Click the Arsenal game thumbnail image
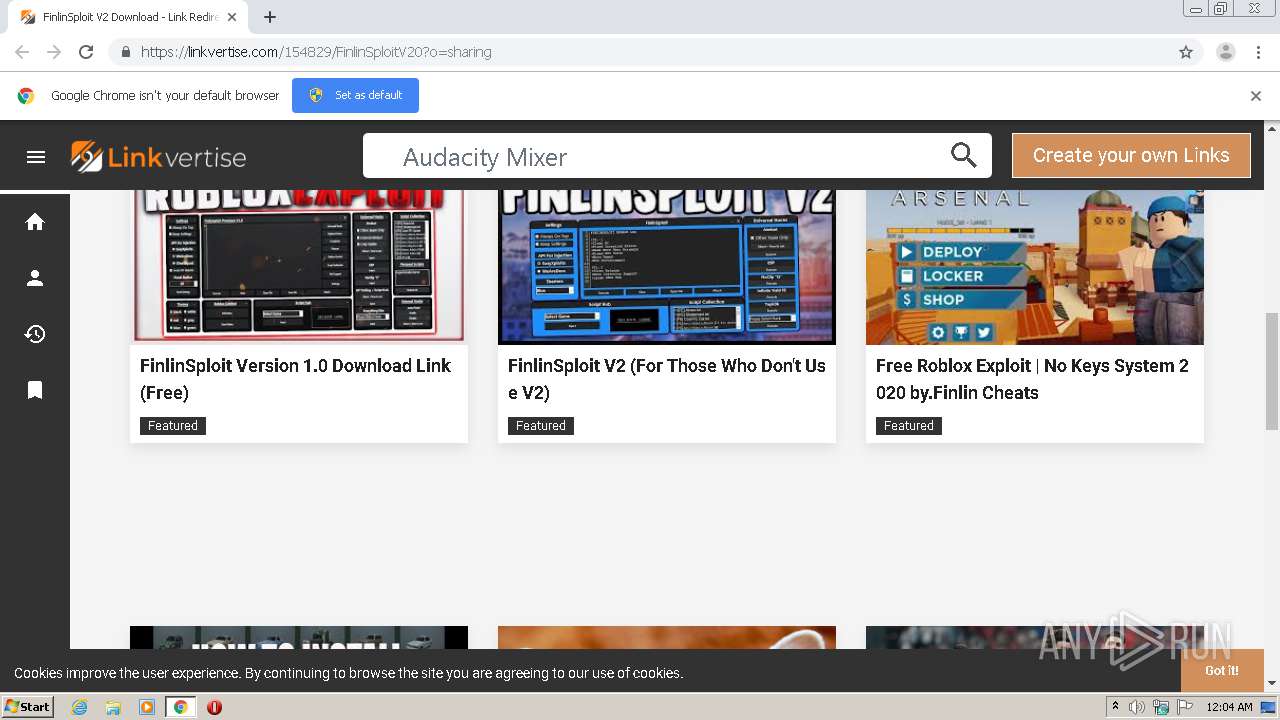This screenshot has height=720, width=1280. pyautogui.click(x=1035, y=266)
